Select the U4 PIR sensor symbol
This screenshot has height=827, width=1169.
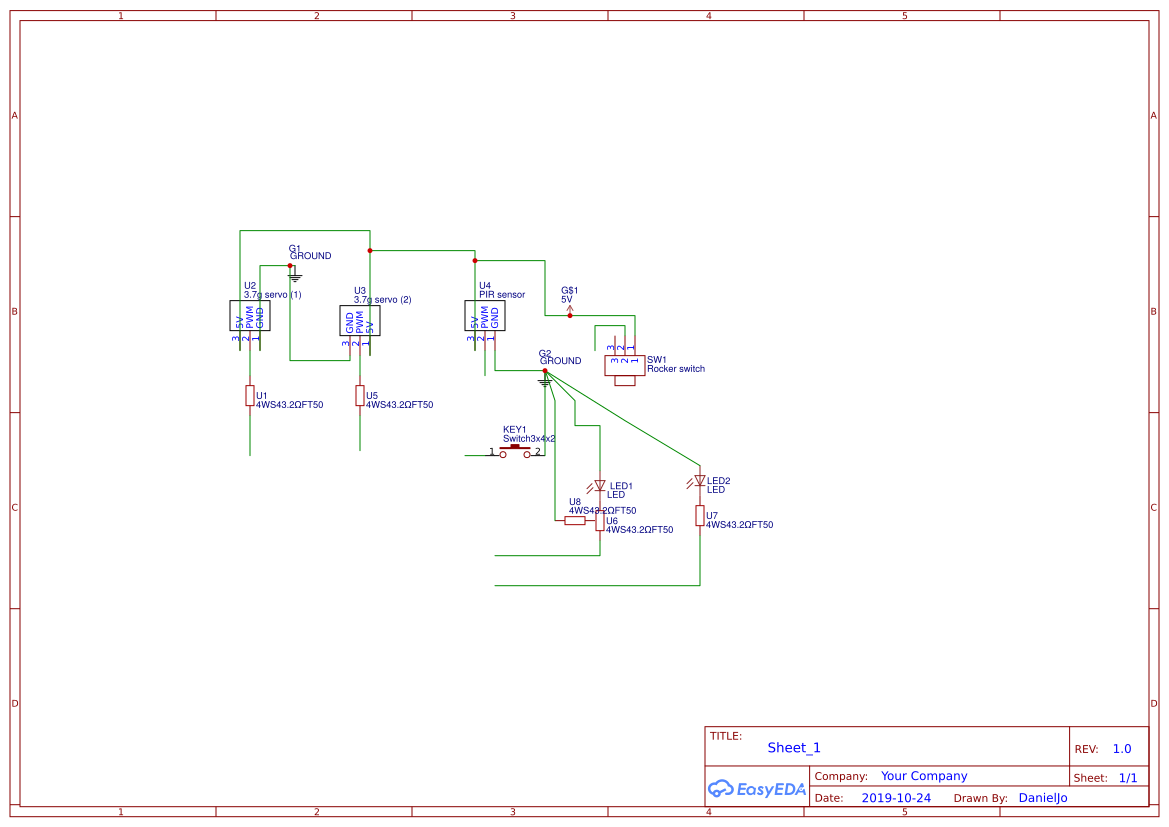click(485, 314)
